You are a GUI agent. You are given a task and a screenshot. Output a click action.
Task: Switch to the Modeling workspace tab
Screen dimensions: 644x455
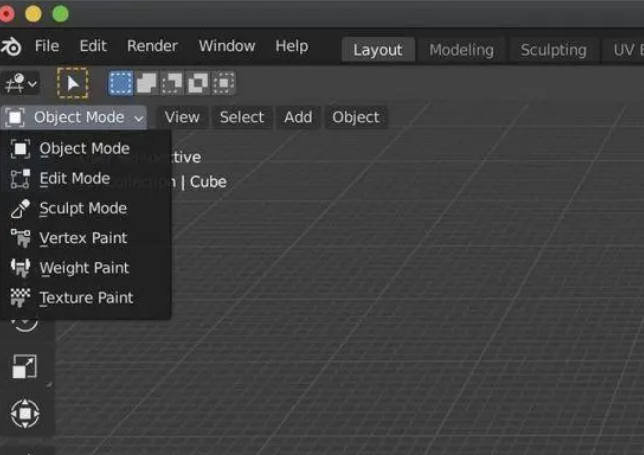461,50
